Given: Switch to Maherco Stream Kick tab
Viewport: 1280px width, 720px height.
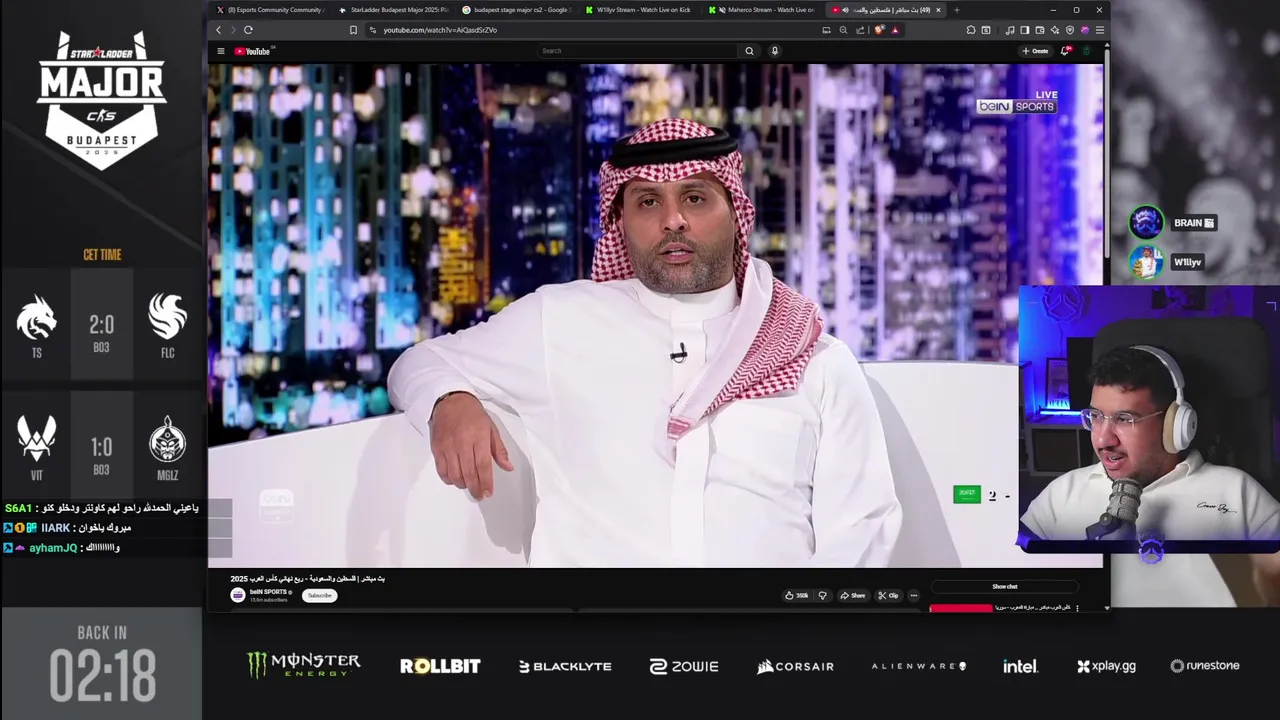Looking at the screenshot, I should pyautogui.click(x=762, y=10).
